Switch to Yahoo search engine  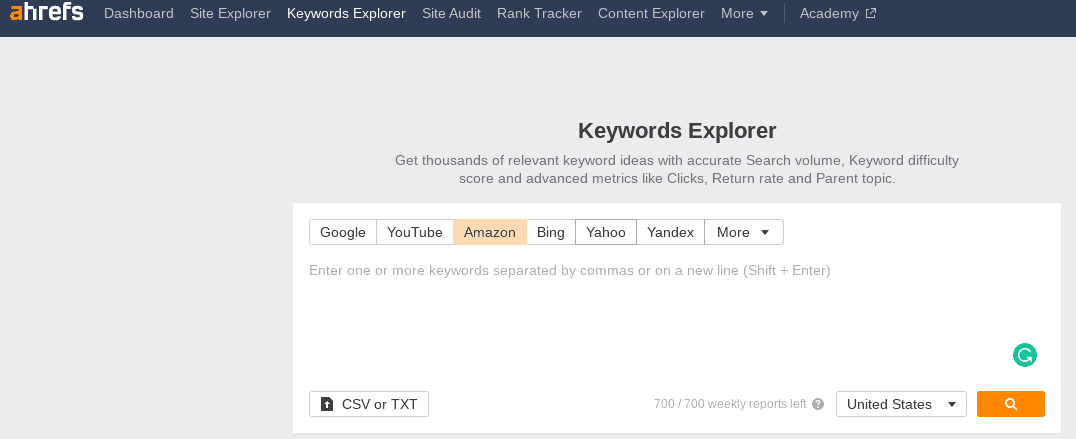(x=606, y=232)
